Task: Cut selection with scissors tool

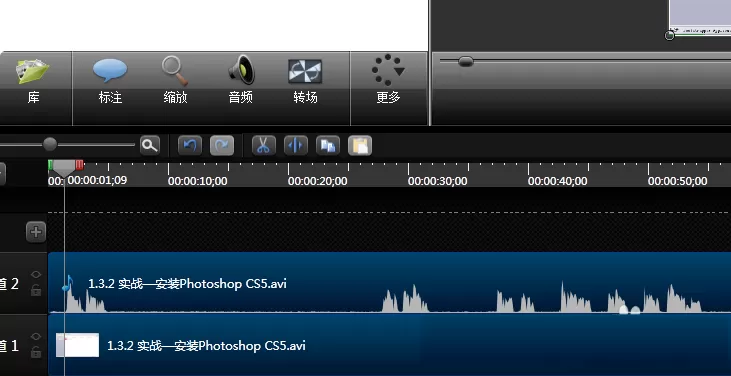Action: tap(264, 146)
